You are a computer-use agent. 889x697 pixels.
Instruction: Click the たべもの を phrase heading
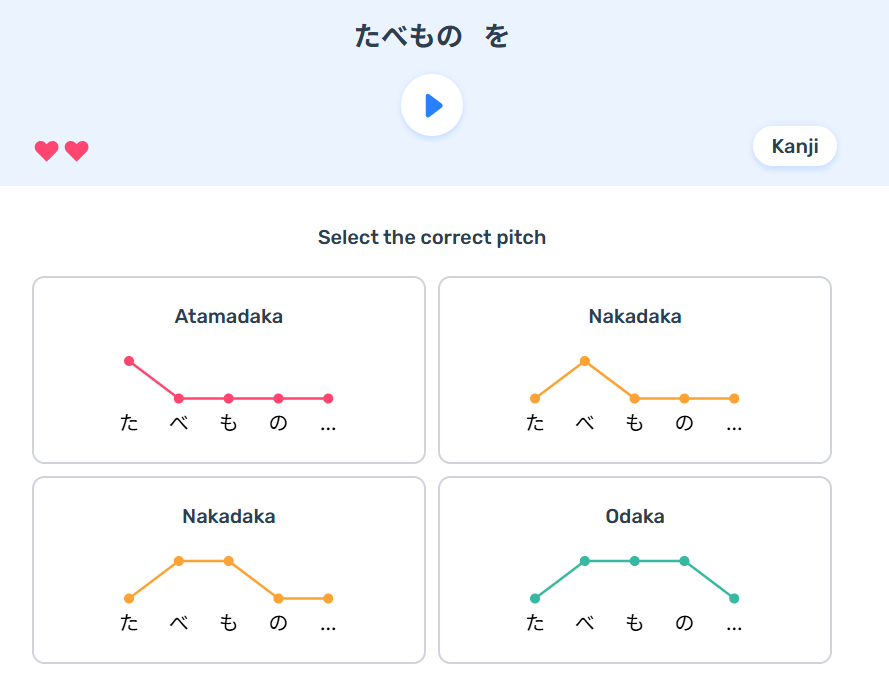432,37
